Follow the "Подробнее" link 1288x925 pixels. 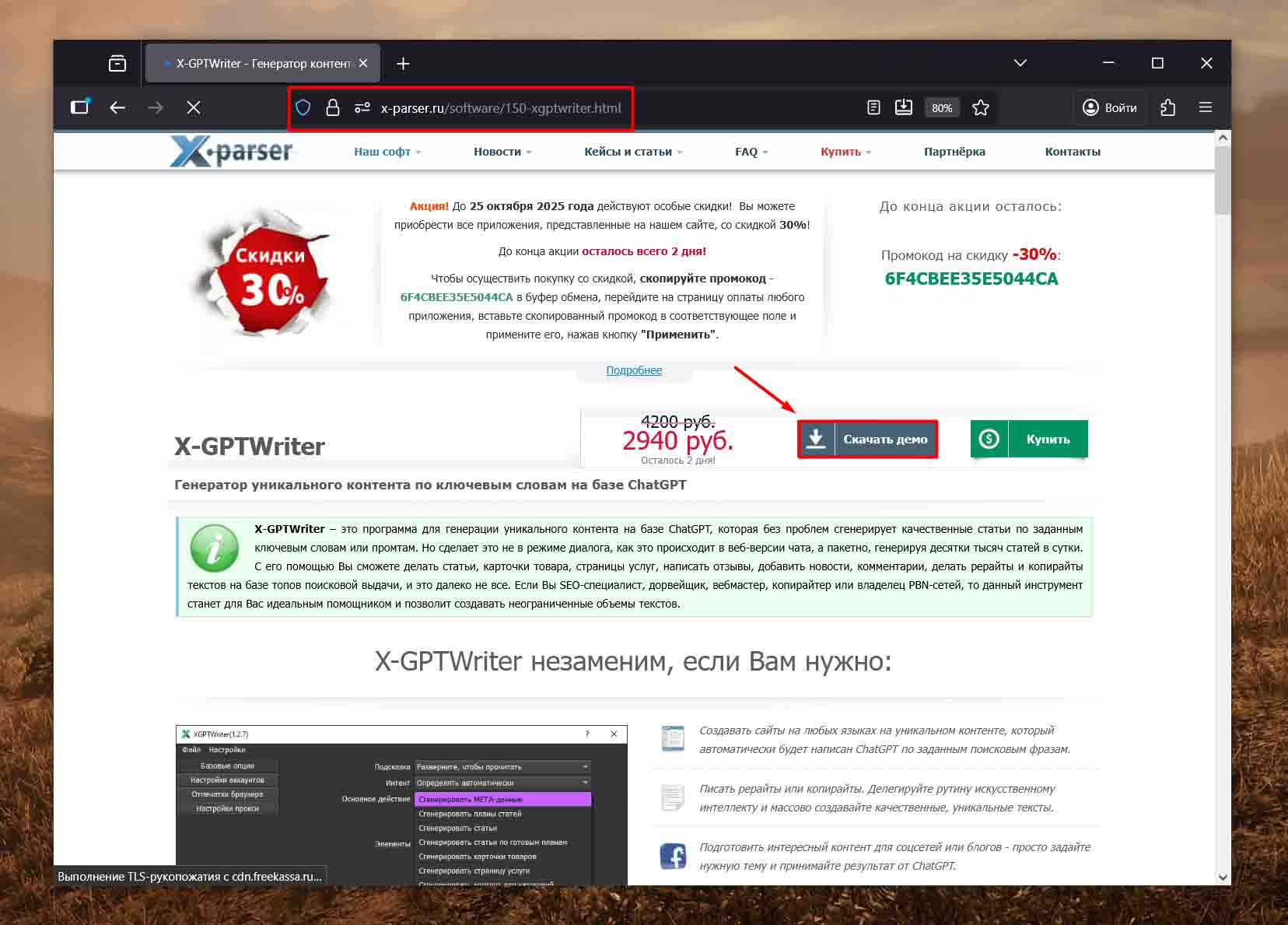pos(634,370)
